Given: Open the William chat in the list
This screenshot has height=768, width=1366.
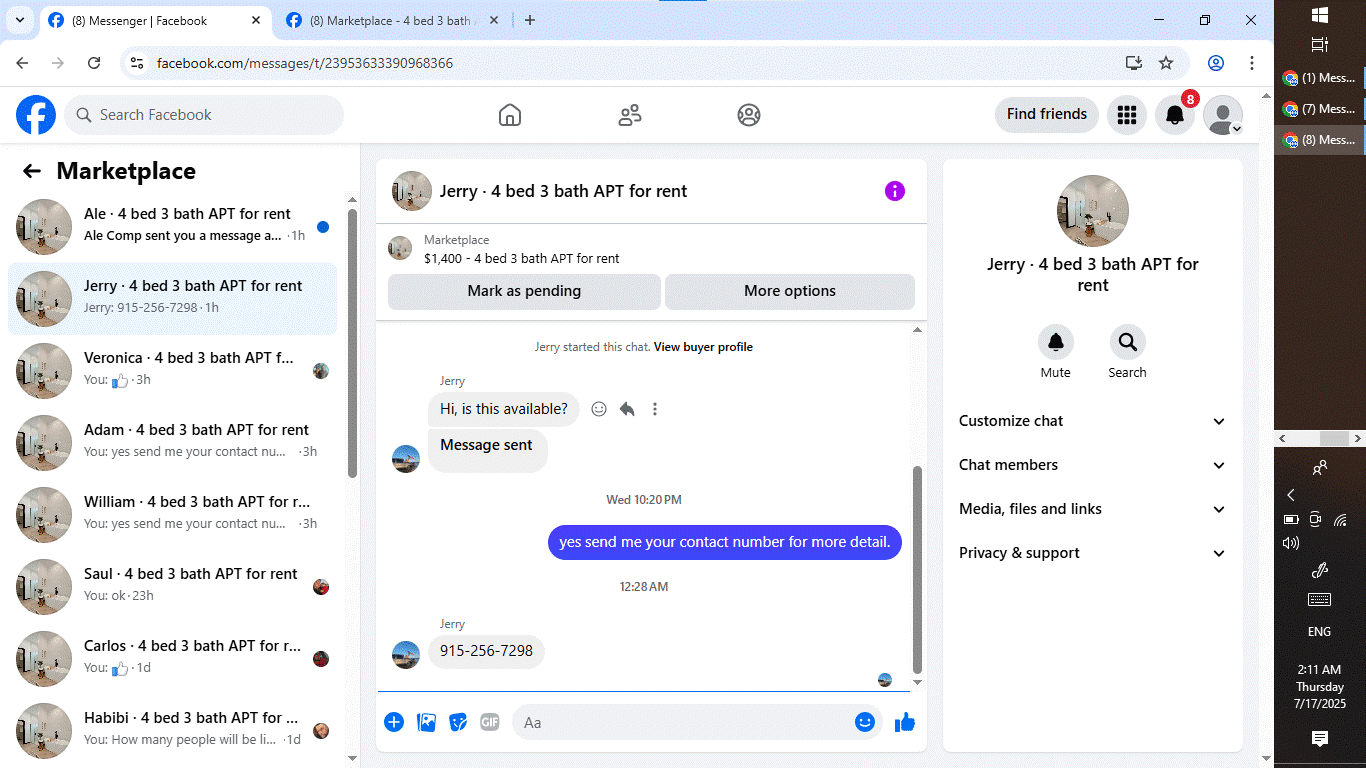Looking at the screenshot, I should coord(172,515).
